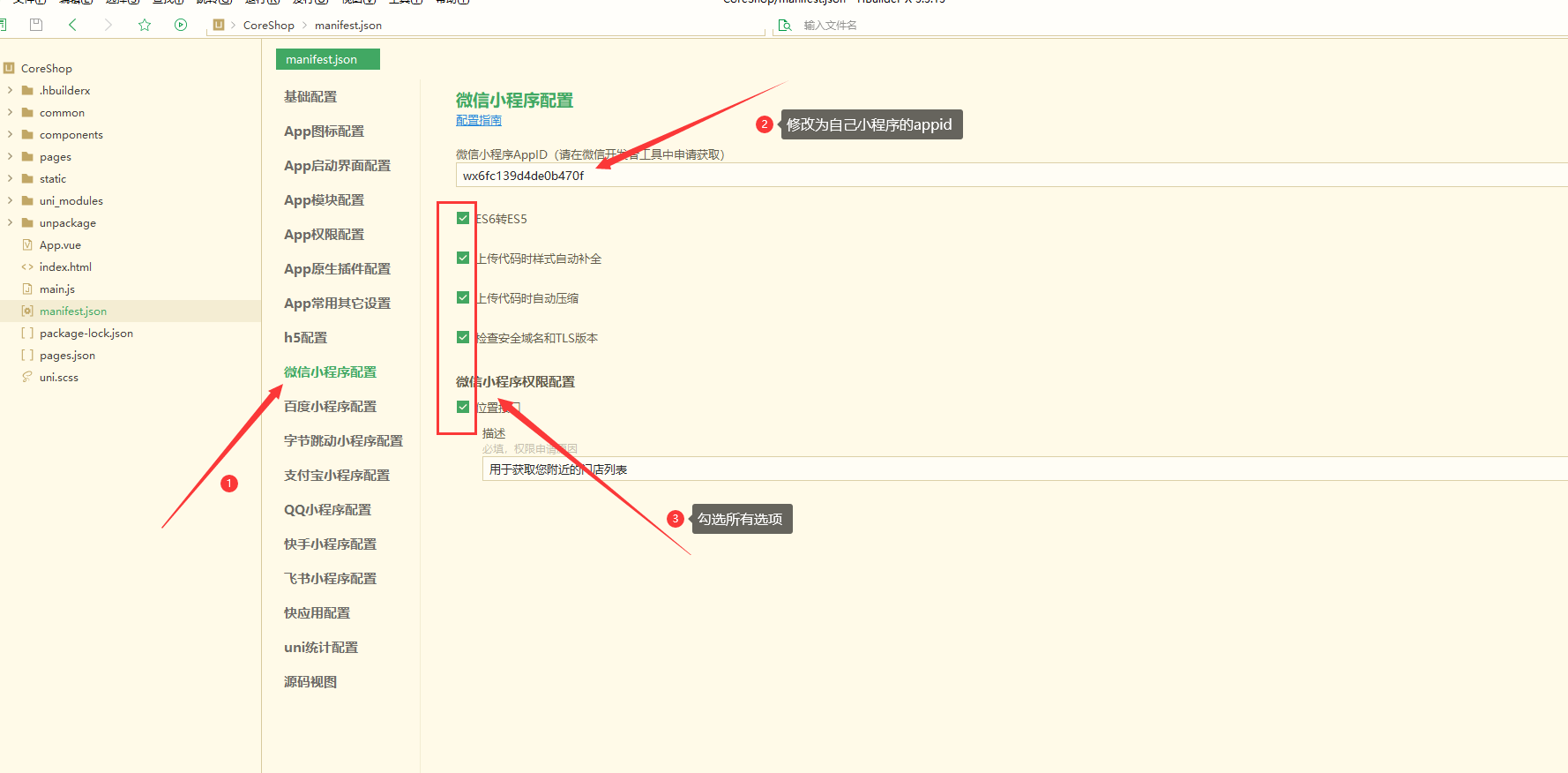The width and height of the screenshot is (1568, 773).
Task: Select the main.js file icon
Action: [27, 289]
